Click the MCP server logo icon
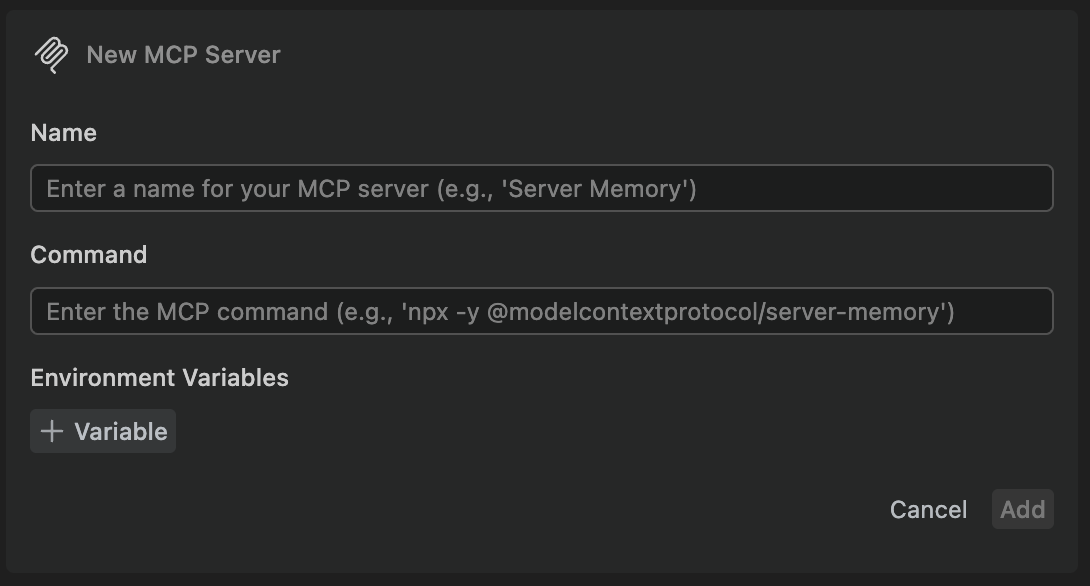Screen dimensions: 1090x586 click(51, 55)
